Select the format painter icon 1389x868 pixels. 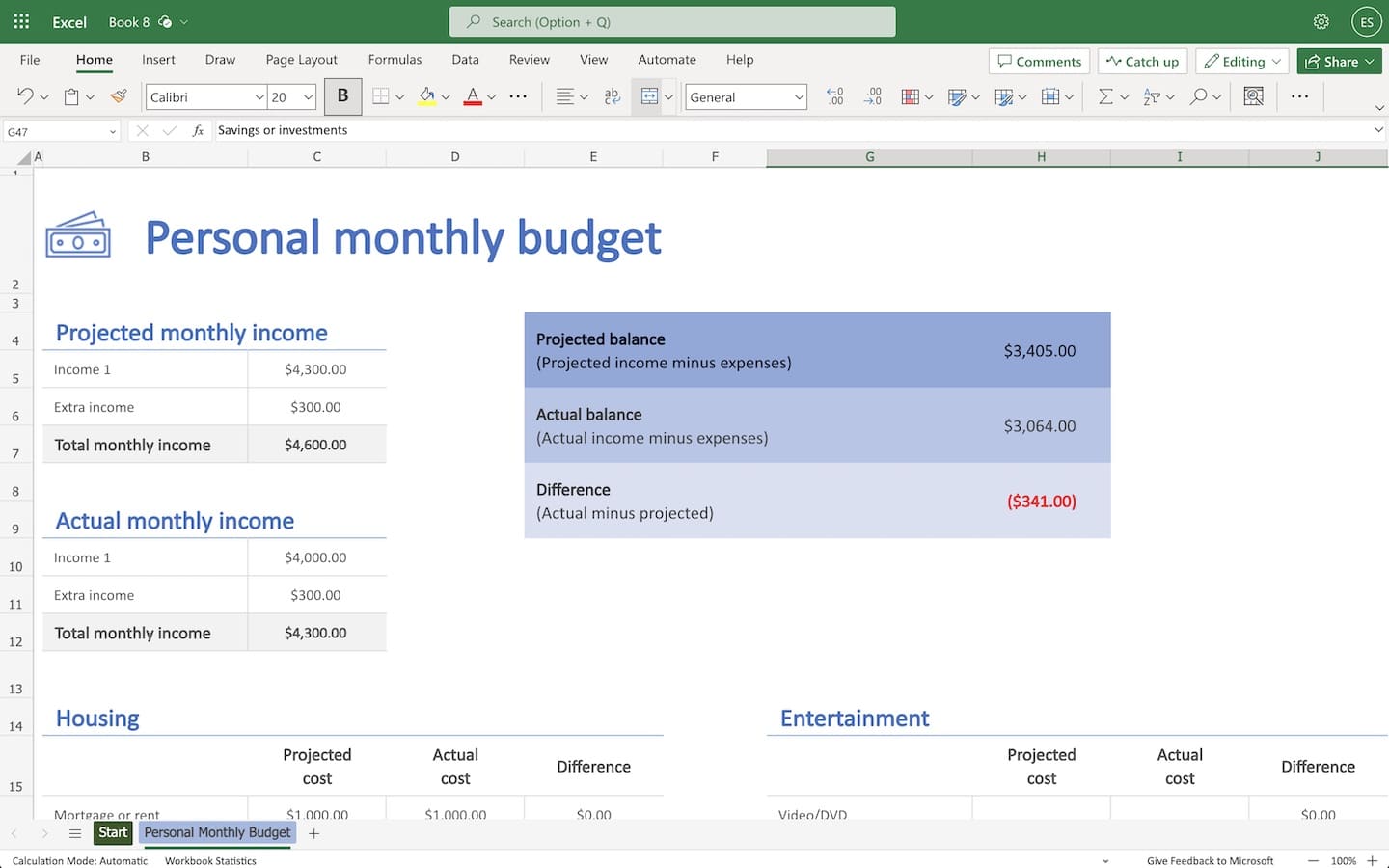point(118,96)
